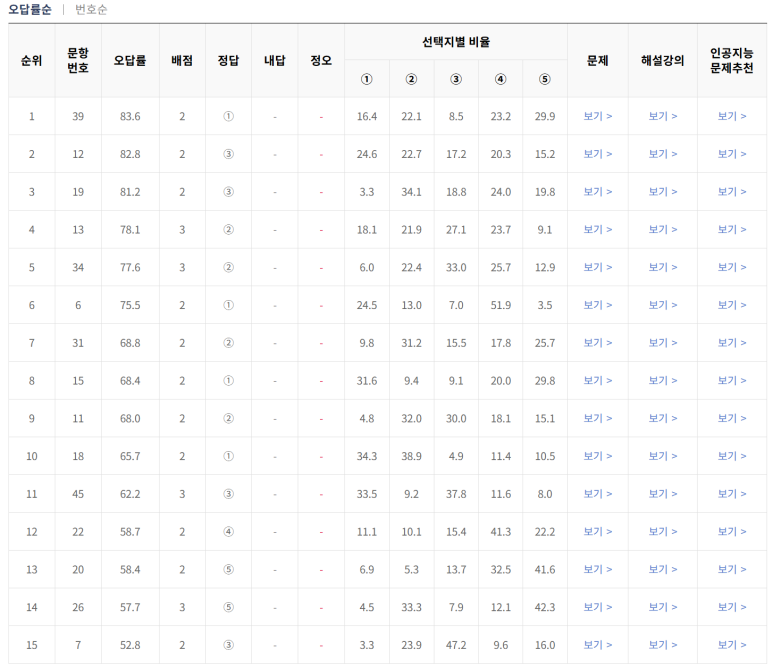This screenshot has width=773, height=667.
Task: Open 해설강의 for question number 19
Action: (x=662, y=192)
